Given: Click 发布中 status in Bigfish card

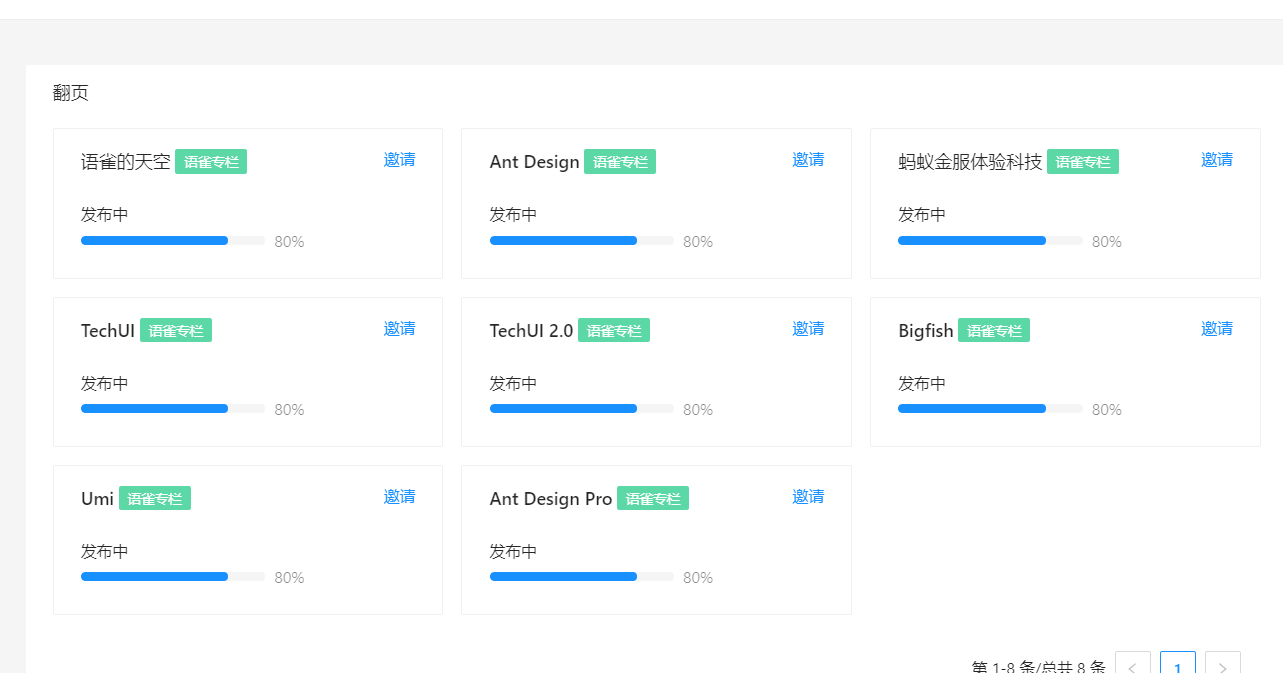Looking at the screenshot, I should (922, 383).
